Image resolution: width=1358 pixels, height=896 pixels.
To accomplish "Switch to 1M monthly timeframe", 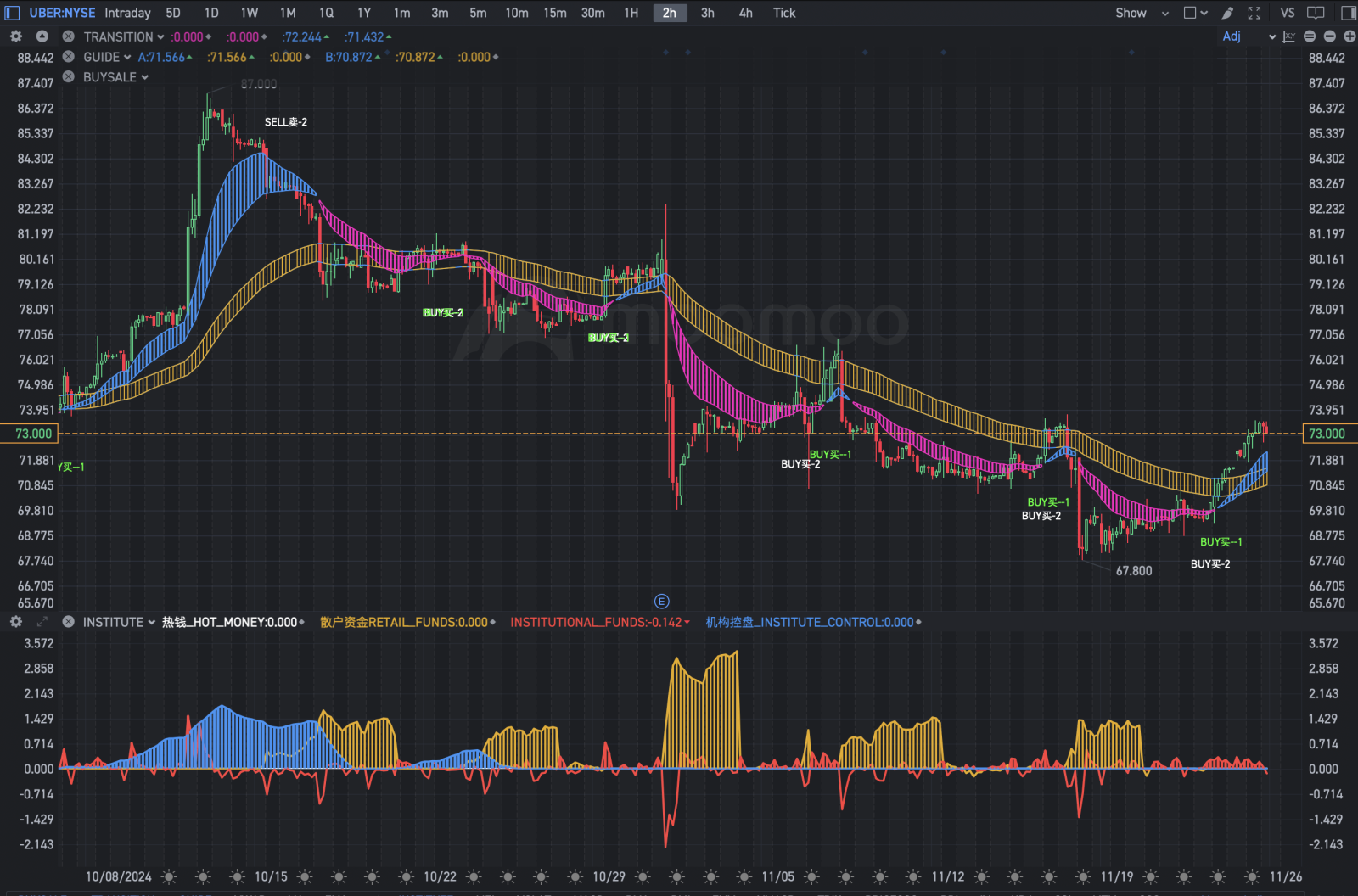I will [x=288, y=13].
